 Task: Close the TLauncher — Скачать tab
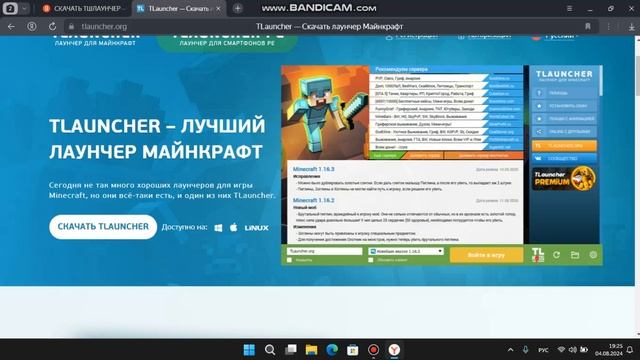click(218, 8)
